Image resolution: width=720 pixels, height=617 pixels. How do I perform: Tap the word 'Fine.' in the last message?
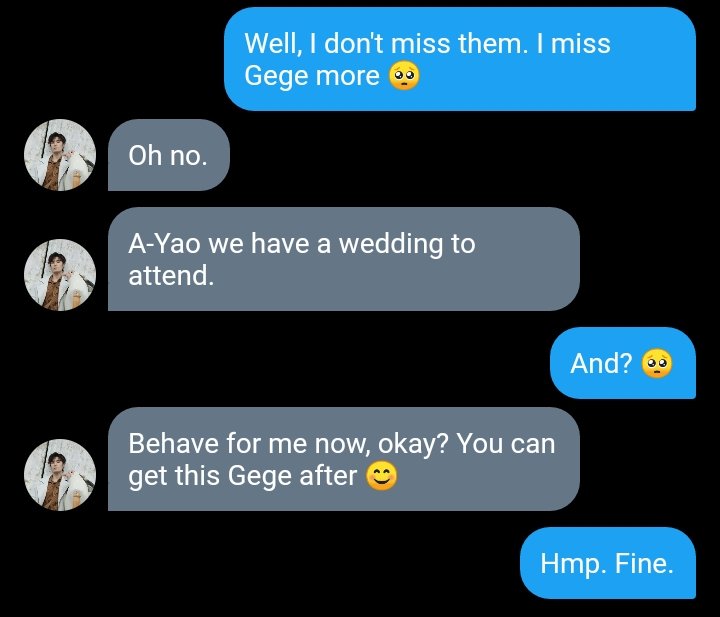click(x=644, y=563)
